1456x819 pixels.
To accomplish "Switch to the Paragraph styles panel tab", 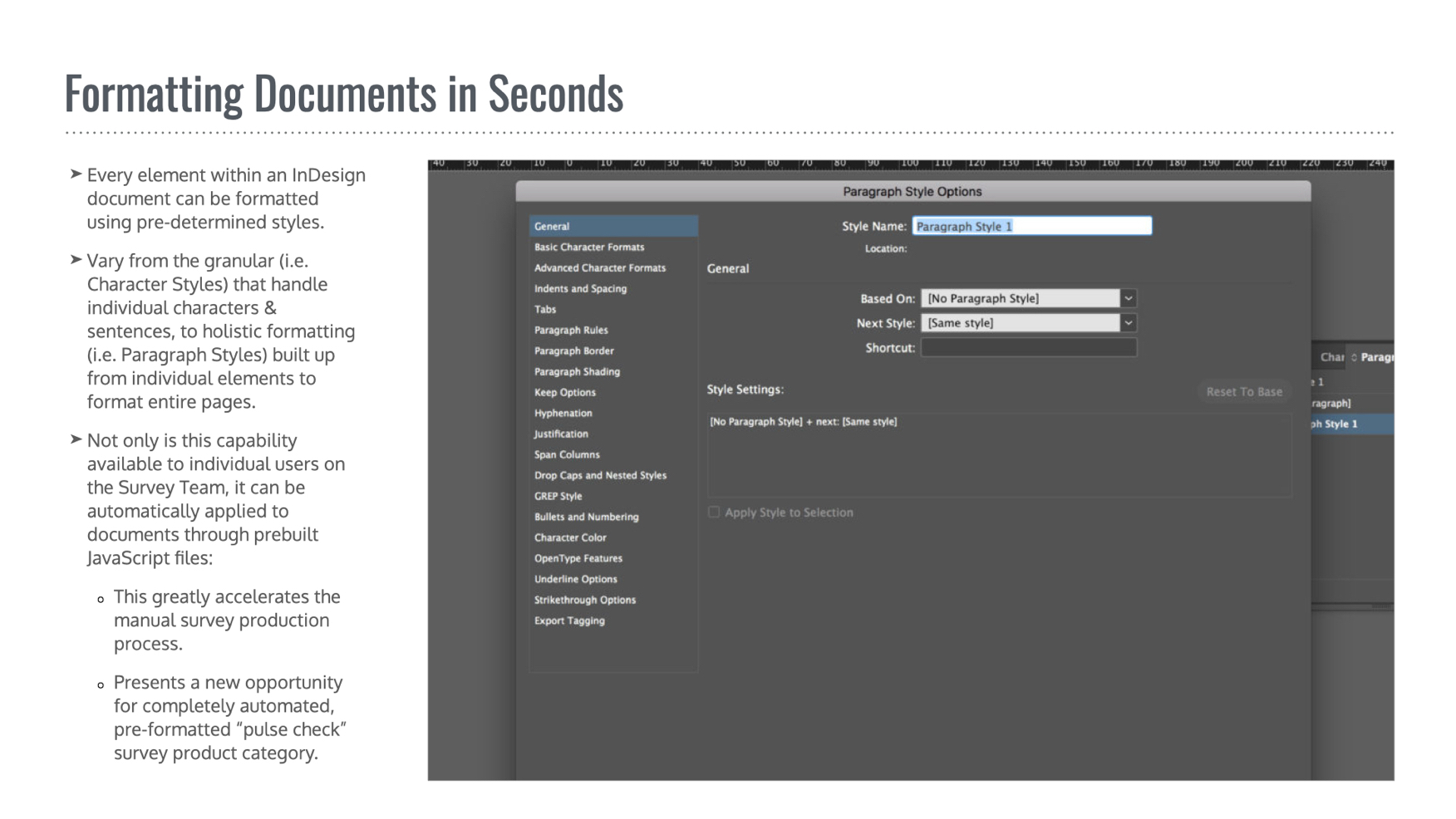I will (1376, 357).
